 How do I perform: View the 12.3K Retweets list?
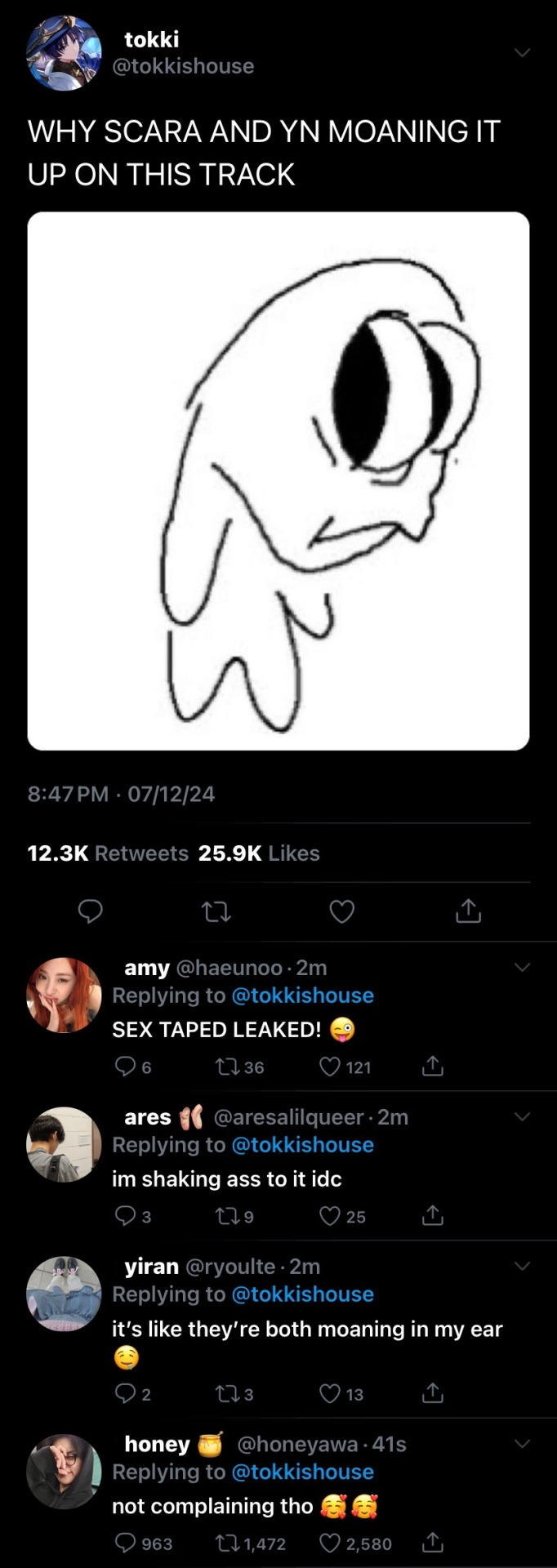[x=108, y=853]
